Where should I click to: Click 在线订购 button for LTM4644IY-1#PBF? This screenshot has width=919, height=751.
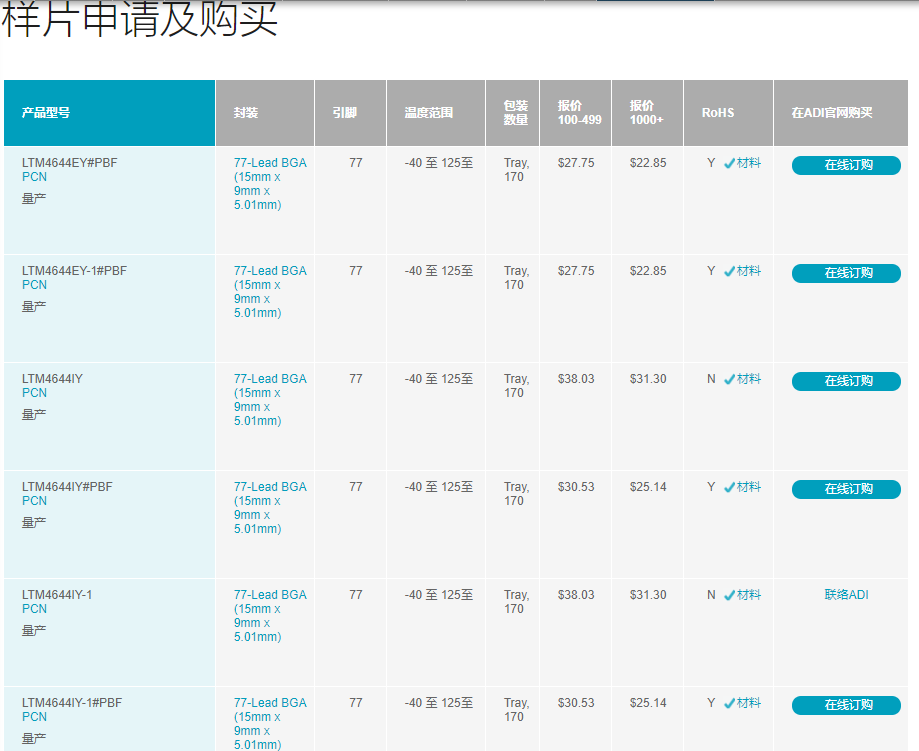pos(846,705)
